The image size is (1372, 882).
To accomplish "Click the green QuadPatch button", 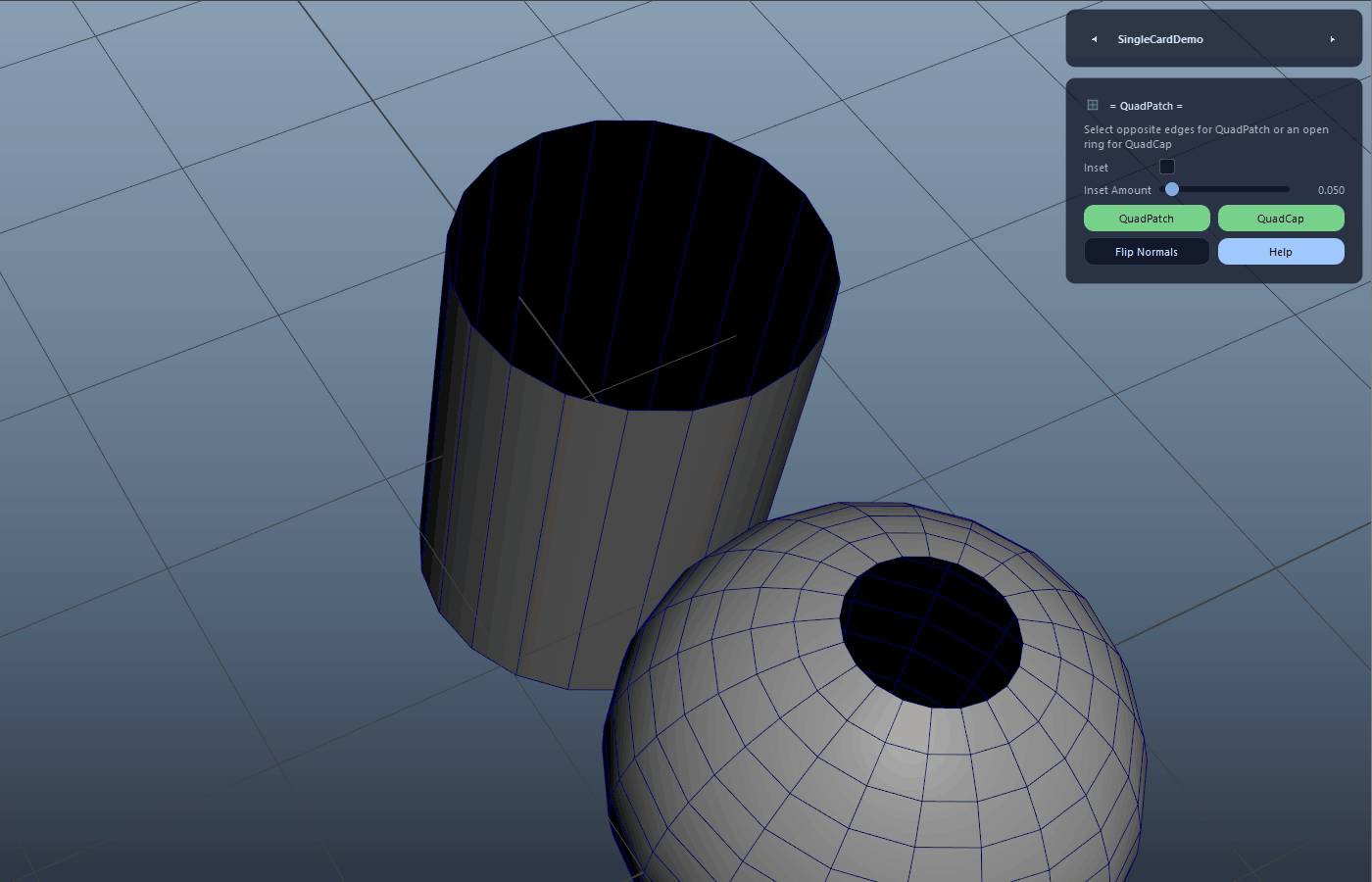I will (x=1147, y=219).
